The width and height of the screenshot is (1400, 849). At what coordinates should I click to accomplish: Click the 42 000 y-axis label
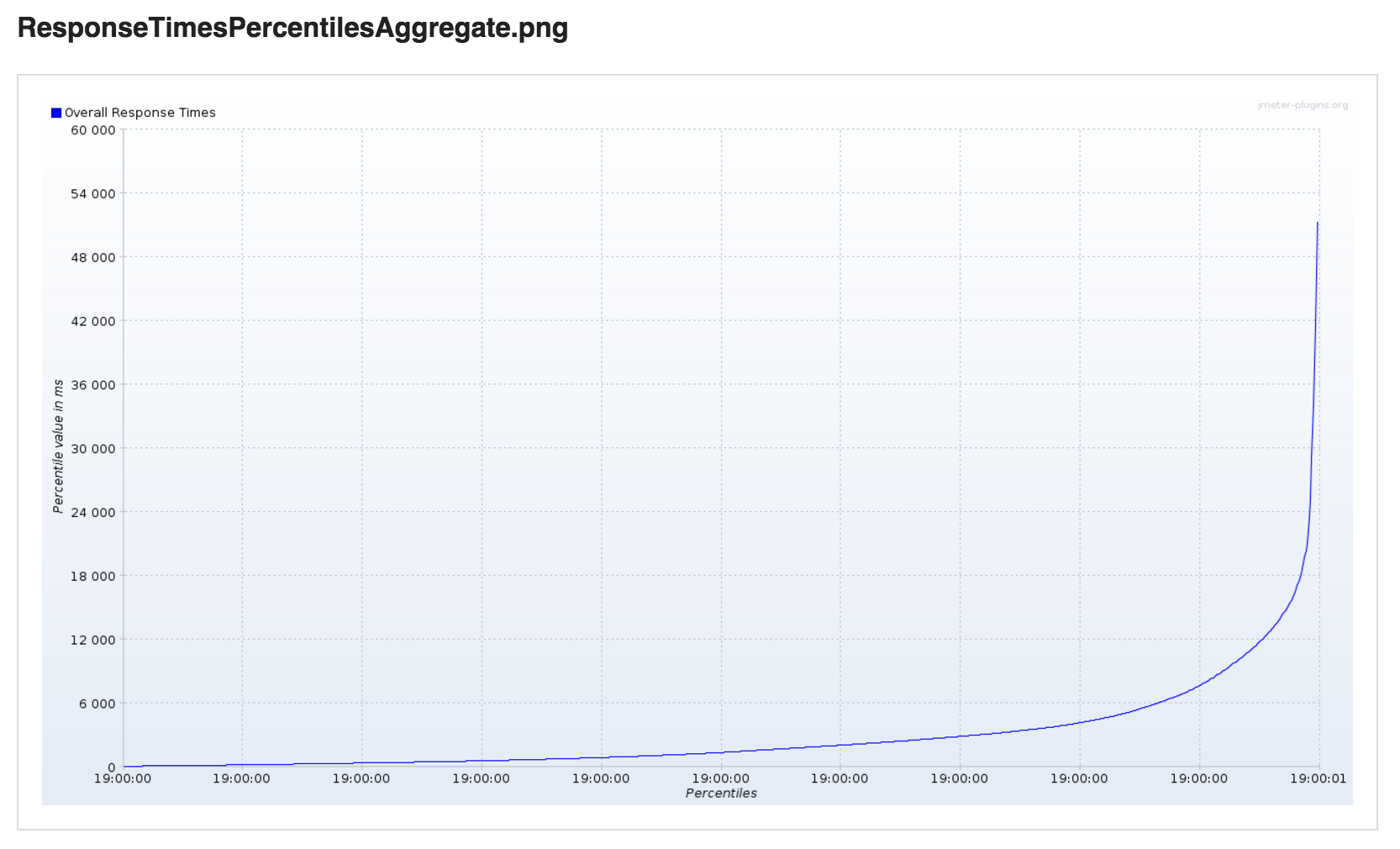93,321
